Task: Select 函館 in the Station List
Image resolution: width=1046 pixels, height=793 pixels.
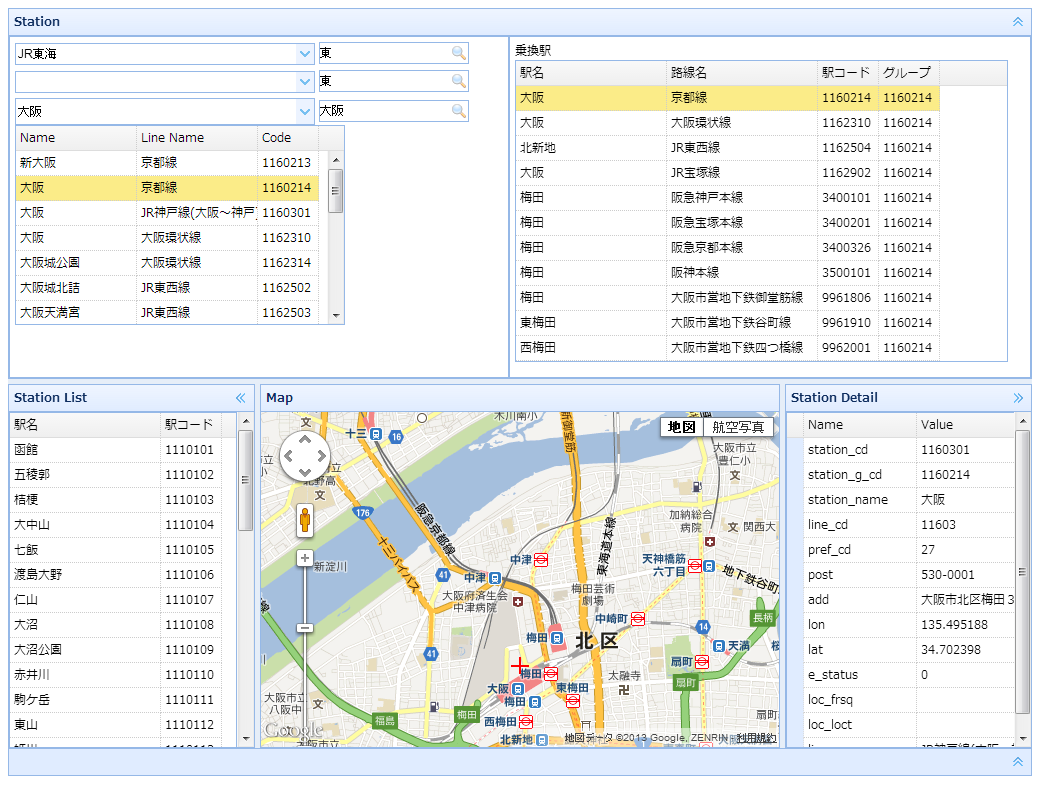Action: [x=85, y=450]
